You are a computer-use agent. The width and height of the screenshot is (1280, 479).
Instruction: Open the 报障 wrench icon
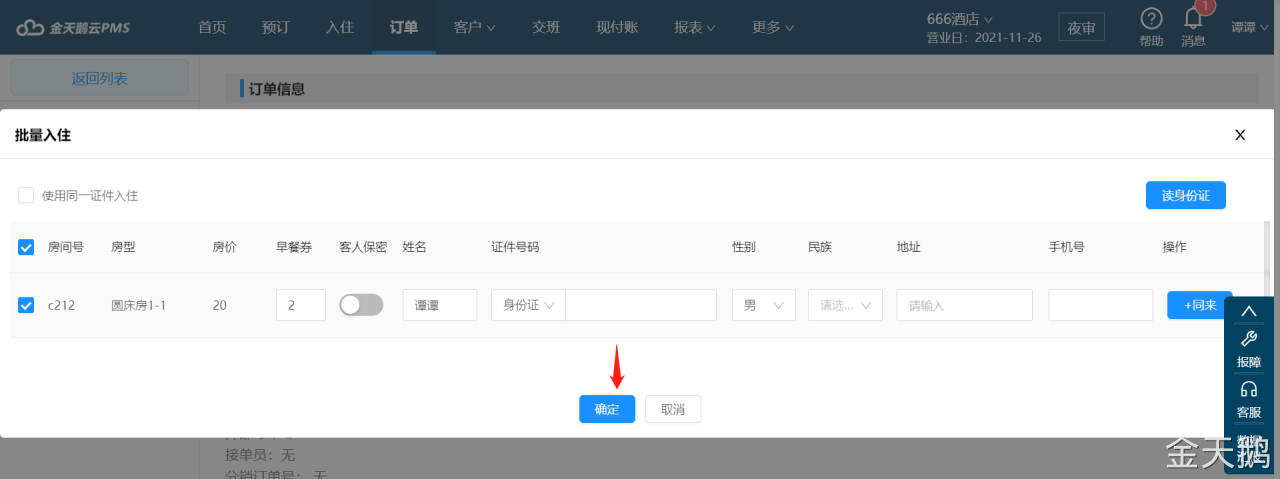[1248, 340]
